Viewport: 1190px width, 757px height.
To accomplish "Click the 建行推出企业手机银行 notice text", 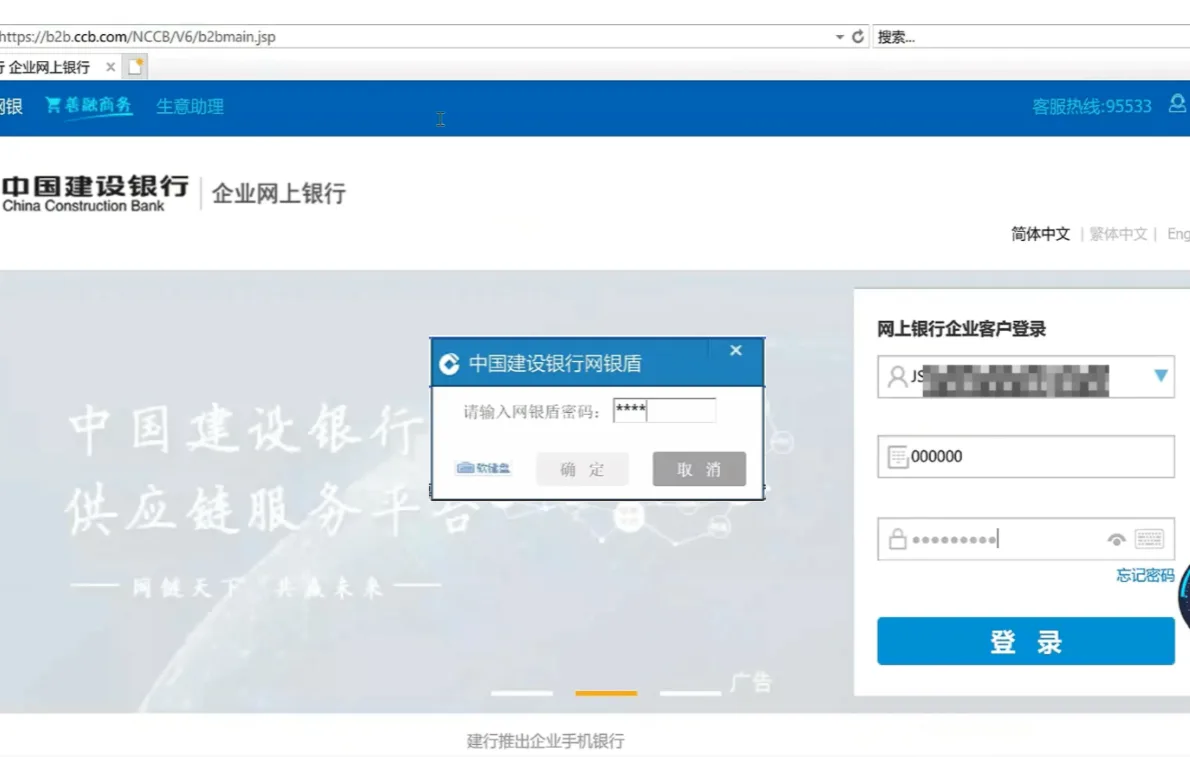I will click(x=545, y=741).
